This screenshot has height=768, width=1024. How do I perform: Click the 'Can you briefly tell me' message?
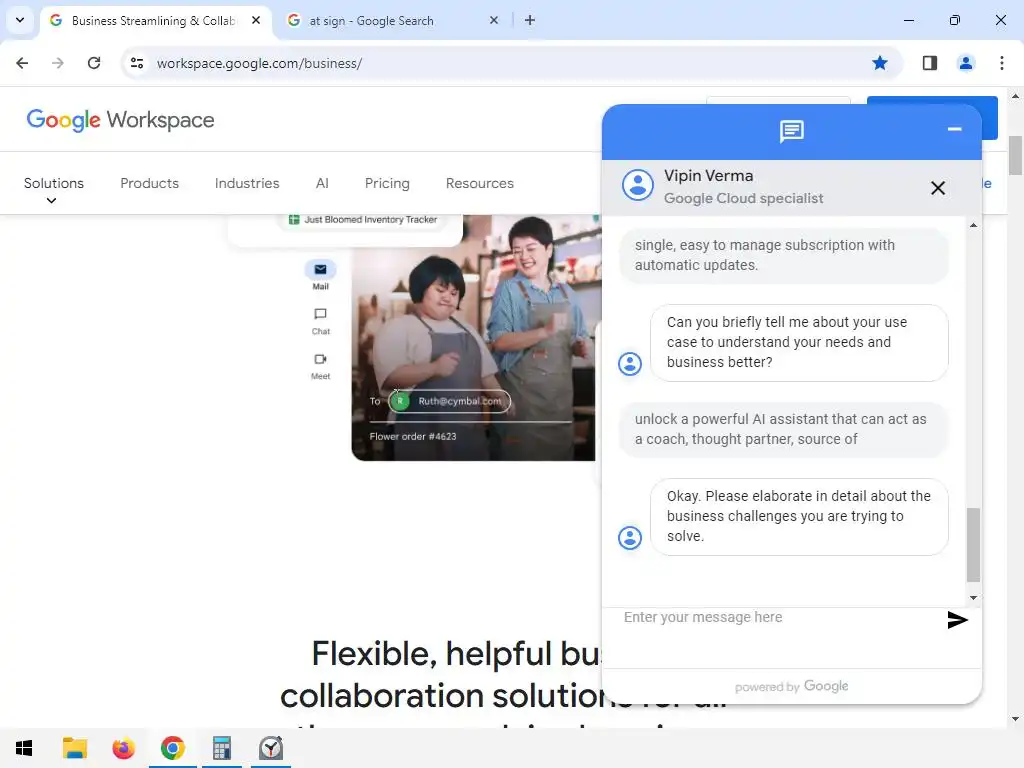coord(799,342)
